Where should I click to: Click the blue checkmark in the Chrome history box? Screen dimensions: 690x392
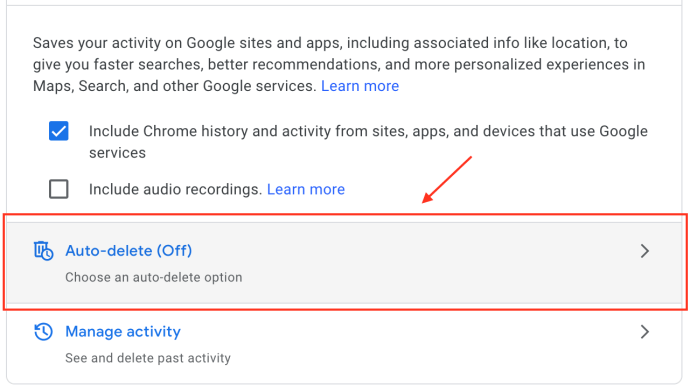59,131
